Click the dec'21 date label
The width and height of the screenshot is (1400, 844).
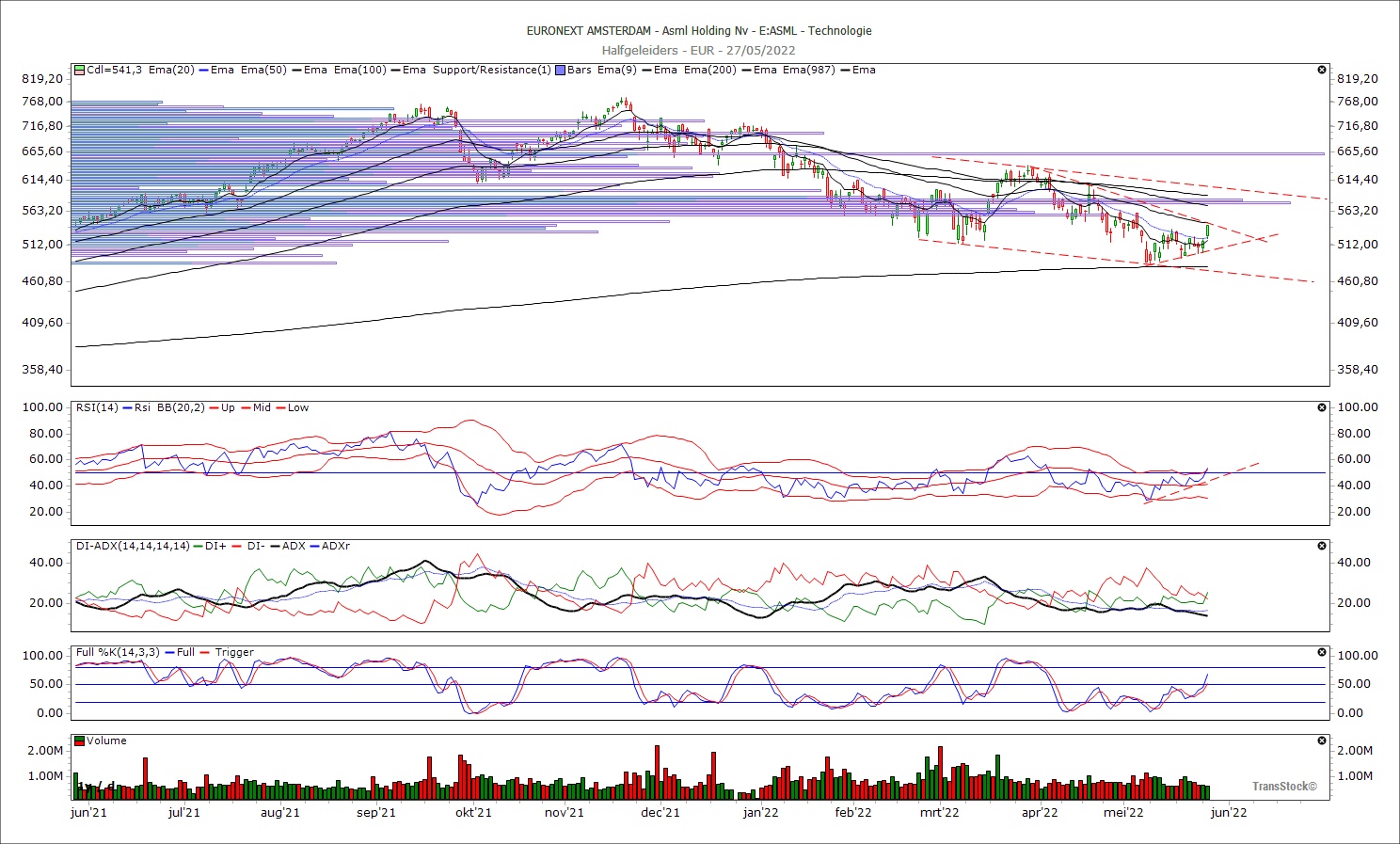tap(660, 812)
